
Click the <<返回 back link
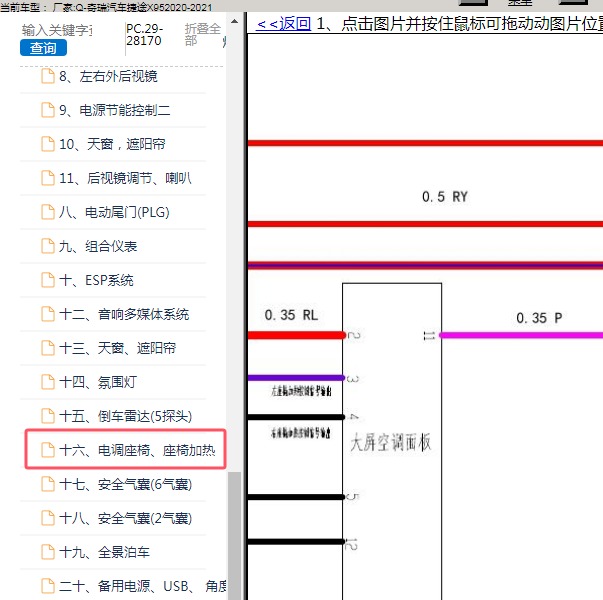coord(283,24)
